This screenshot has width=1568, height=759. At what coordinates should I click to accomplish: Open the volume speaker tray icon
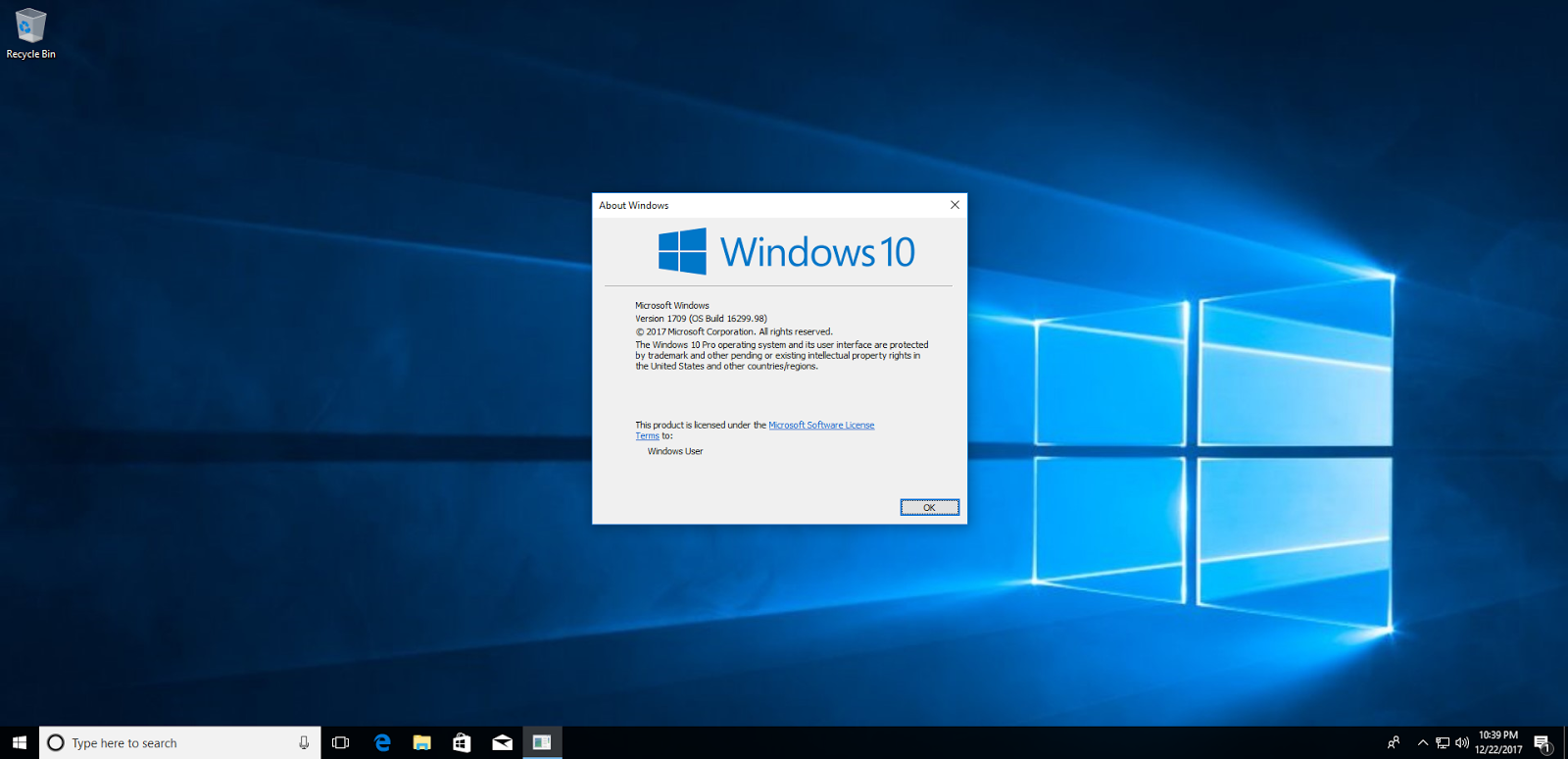tap(1462, 742)
